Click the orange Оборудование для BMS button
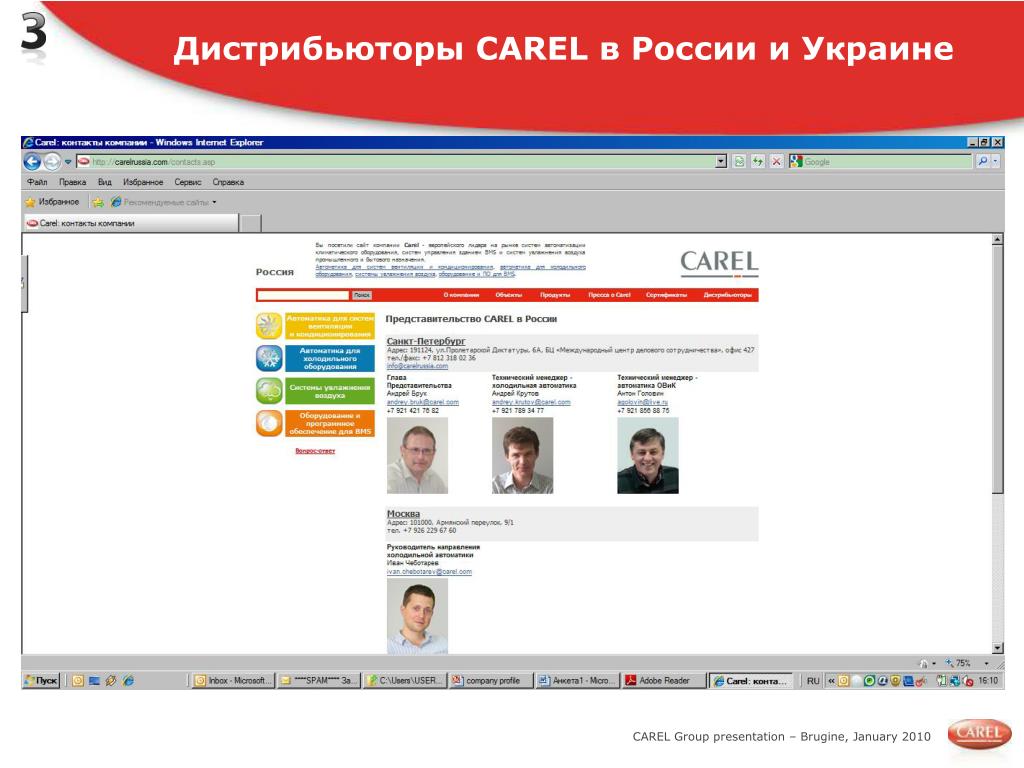This screenshot has width=1024, height=768. [x=330, y=423]
